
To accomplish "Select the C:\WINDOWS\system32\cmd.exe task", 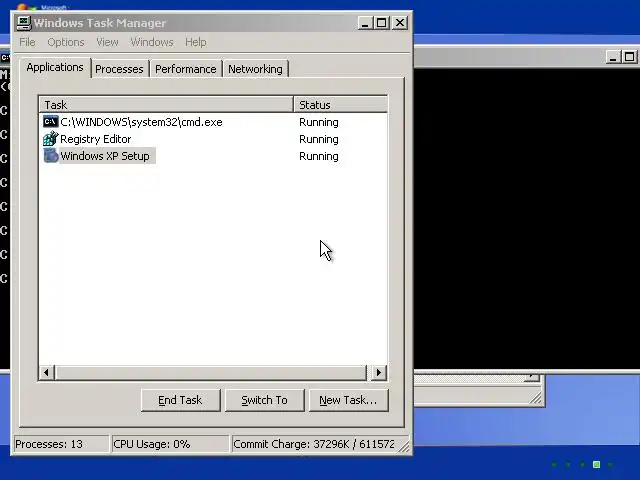I will (x=141, y=122).
